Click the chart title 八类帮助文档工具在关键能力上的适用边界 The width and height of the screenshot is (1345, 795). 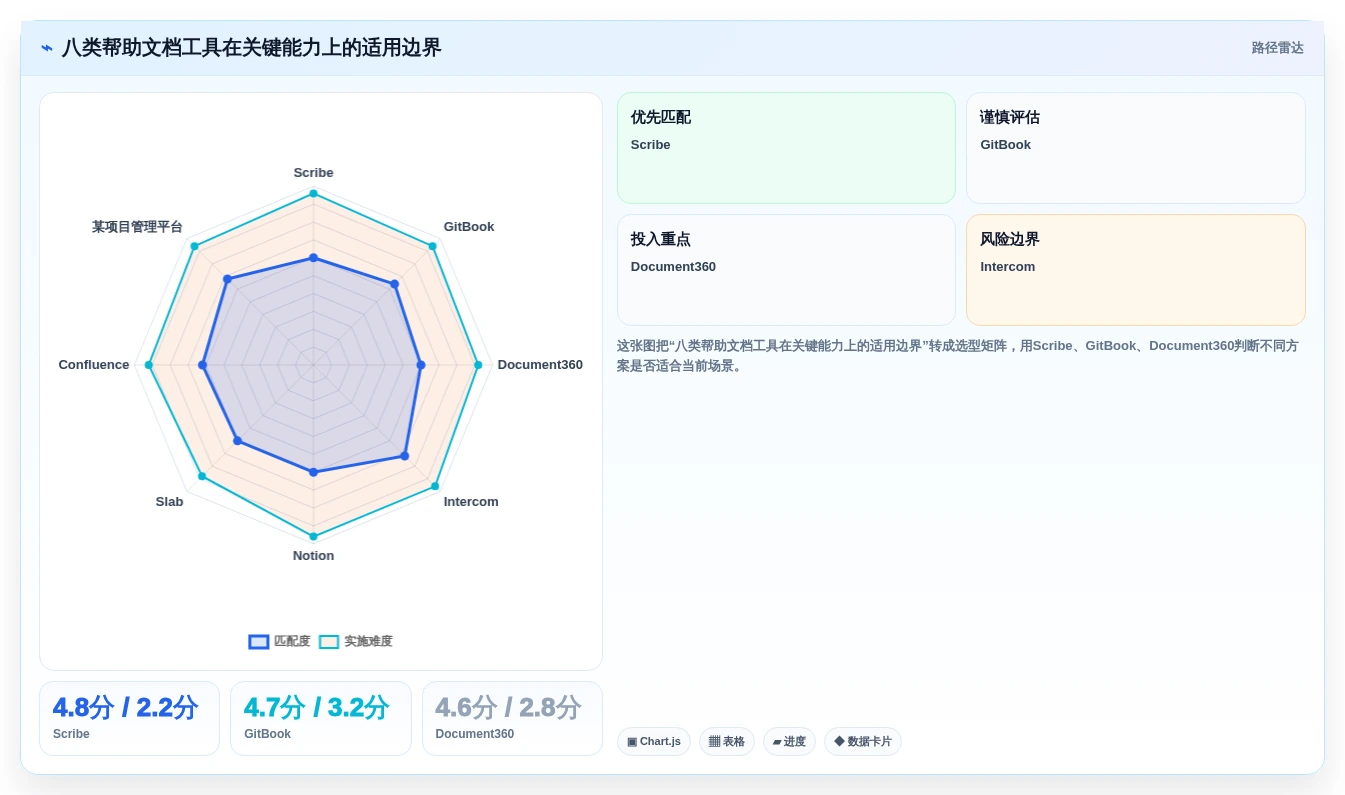[251, 48]
